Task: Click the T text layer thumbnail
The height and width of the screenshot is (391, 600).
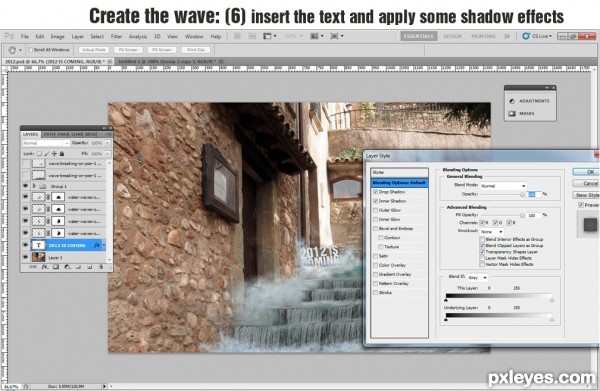Action: click(x=38, y=245)
